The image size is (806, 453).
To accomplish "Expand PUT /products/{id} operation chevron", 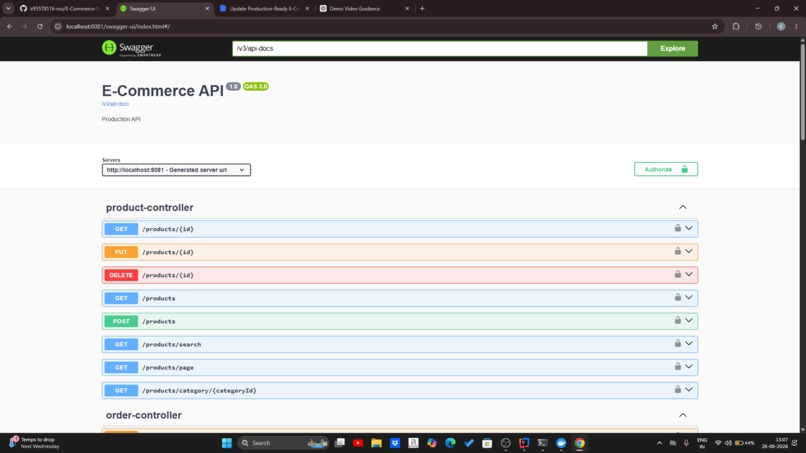I will [x=689, y=251].
